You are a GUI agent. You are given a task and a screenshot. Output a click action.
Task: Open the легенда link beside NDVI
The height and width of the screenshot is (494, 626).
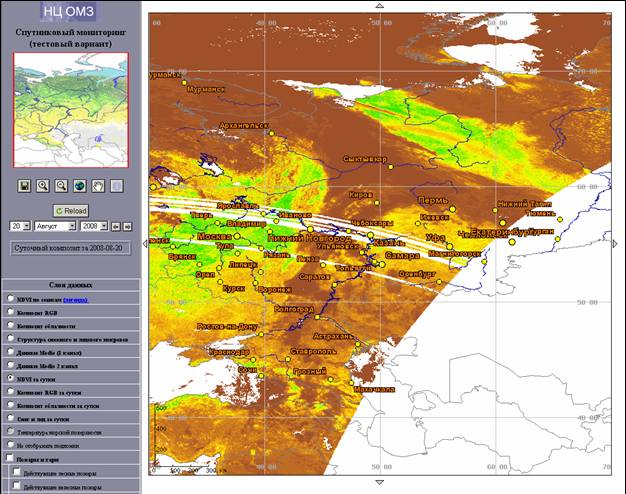pos(77,298)
